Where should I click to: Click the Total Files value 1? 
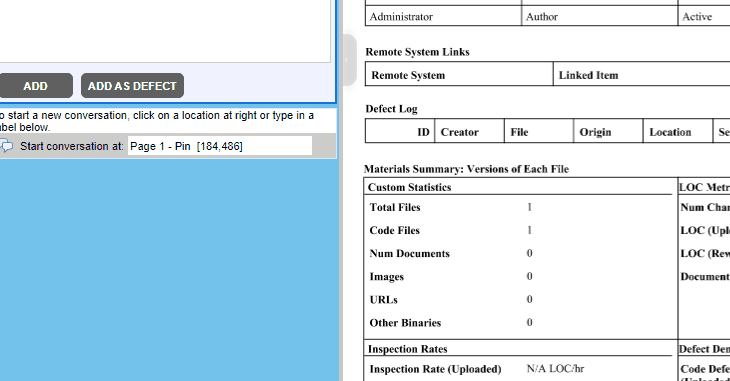pos(529,207)
